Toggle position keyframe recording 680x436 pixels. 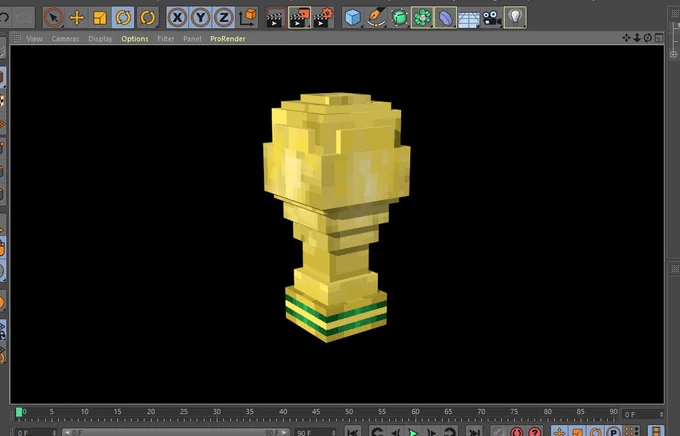tap(560, 432)
